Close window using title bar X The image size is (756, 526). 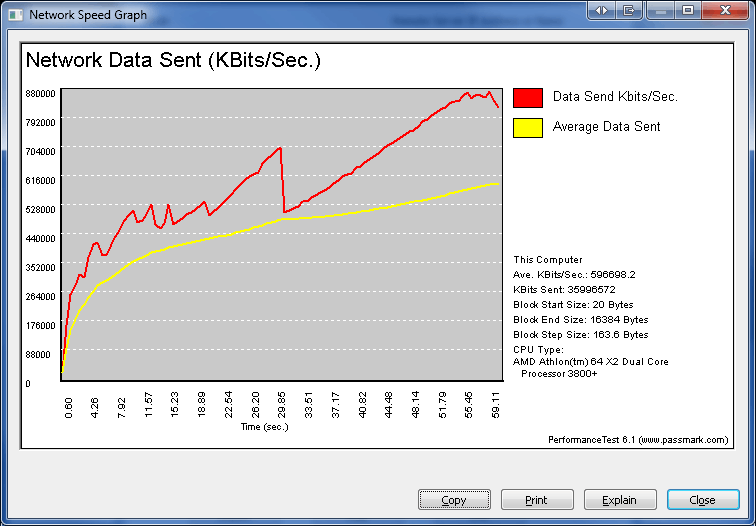[x=725, y=10]
